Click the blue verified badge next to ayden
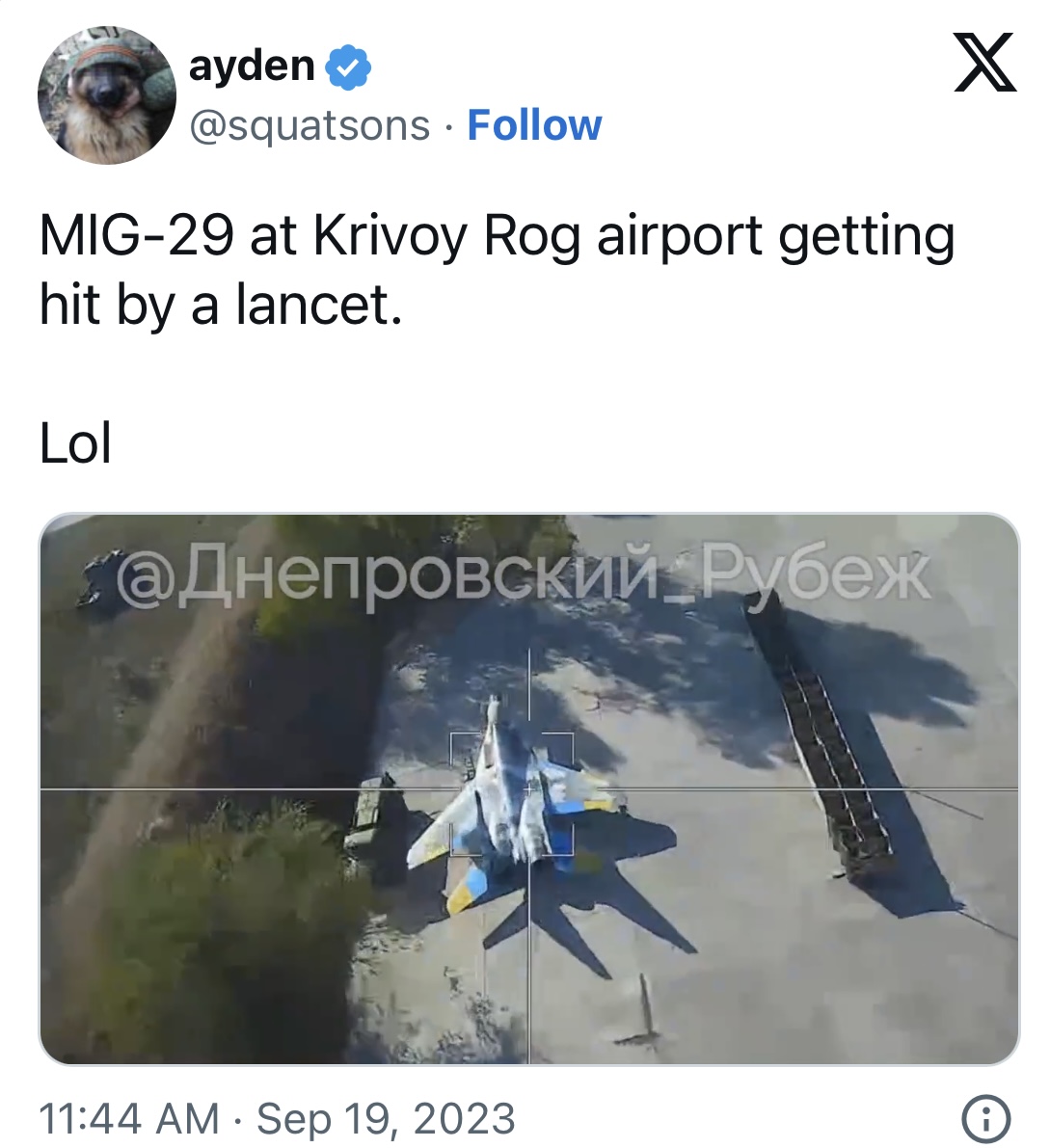The image size is (1050, 1148). click(348, 67)
